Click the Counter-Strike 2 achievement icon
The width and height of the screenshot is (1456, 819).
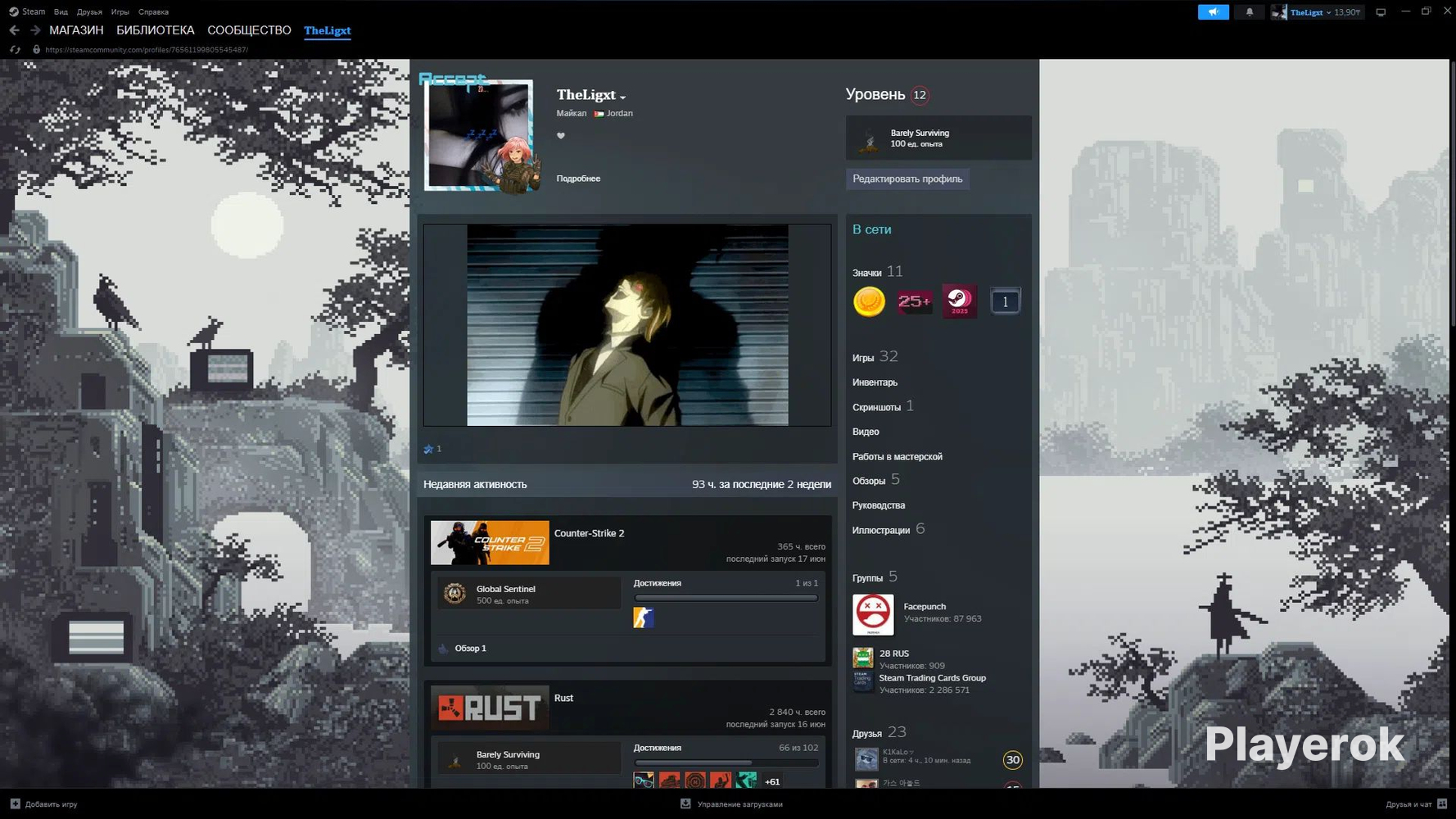coord(644,618)
